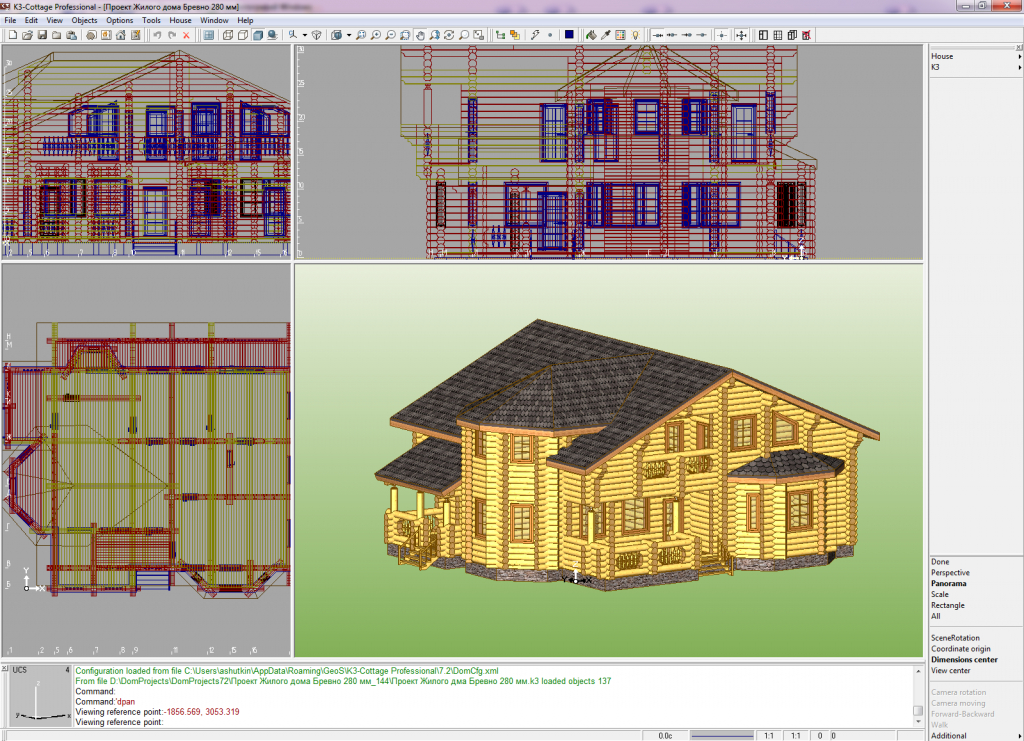Click the light bulb lighting icon
The height and width of the screenshot is (741, 1024).
click(x=635, y=35)
